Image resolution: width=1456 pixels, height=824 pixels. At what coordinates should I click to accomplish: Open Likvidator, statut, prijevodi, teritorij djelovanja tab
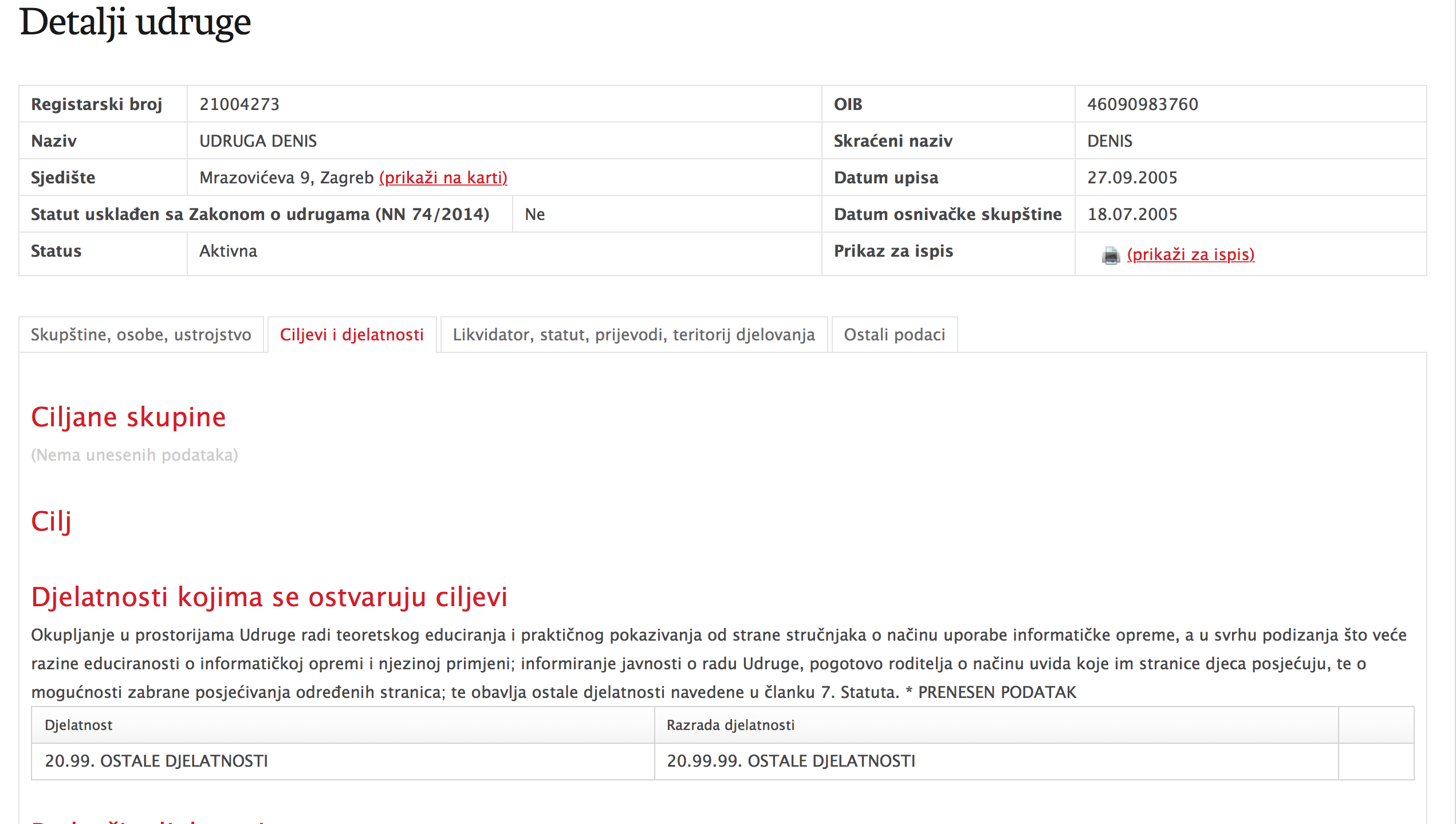(x=633, y=335)
